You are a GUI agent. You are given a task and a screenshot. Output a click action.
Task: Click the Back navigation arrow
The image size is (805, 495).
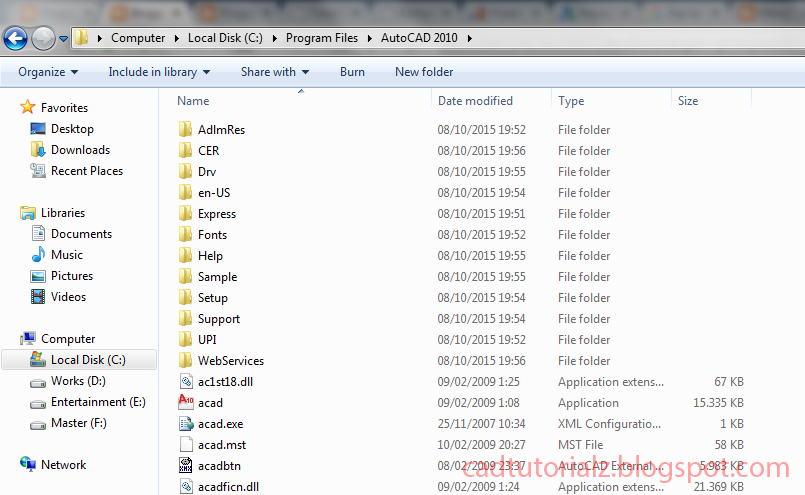[15, 38]
